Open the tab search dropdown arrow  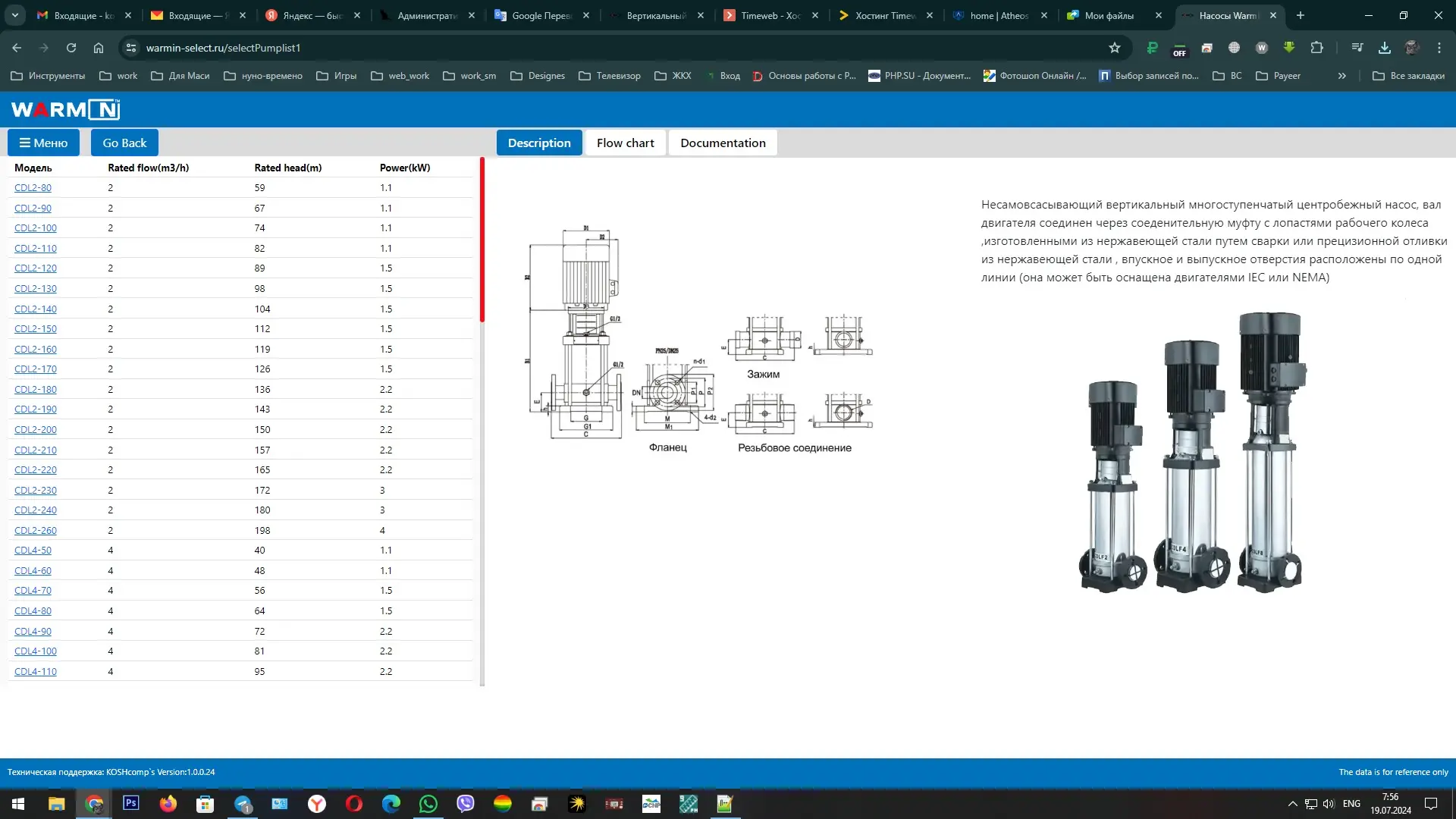(15, 15)
